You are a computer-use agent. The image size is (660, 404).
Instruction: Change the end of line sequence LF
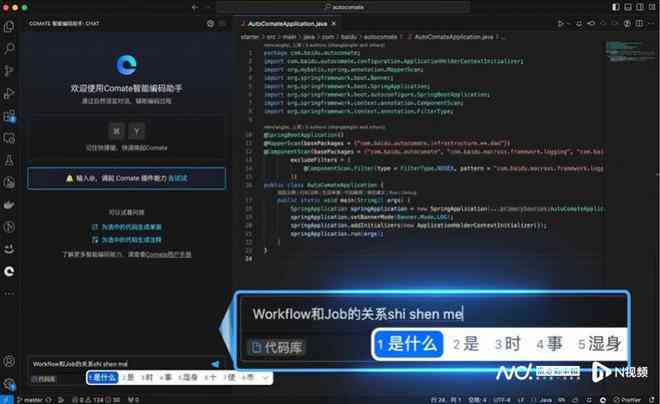521,400
